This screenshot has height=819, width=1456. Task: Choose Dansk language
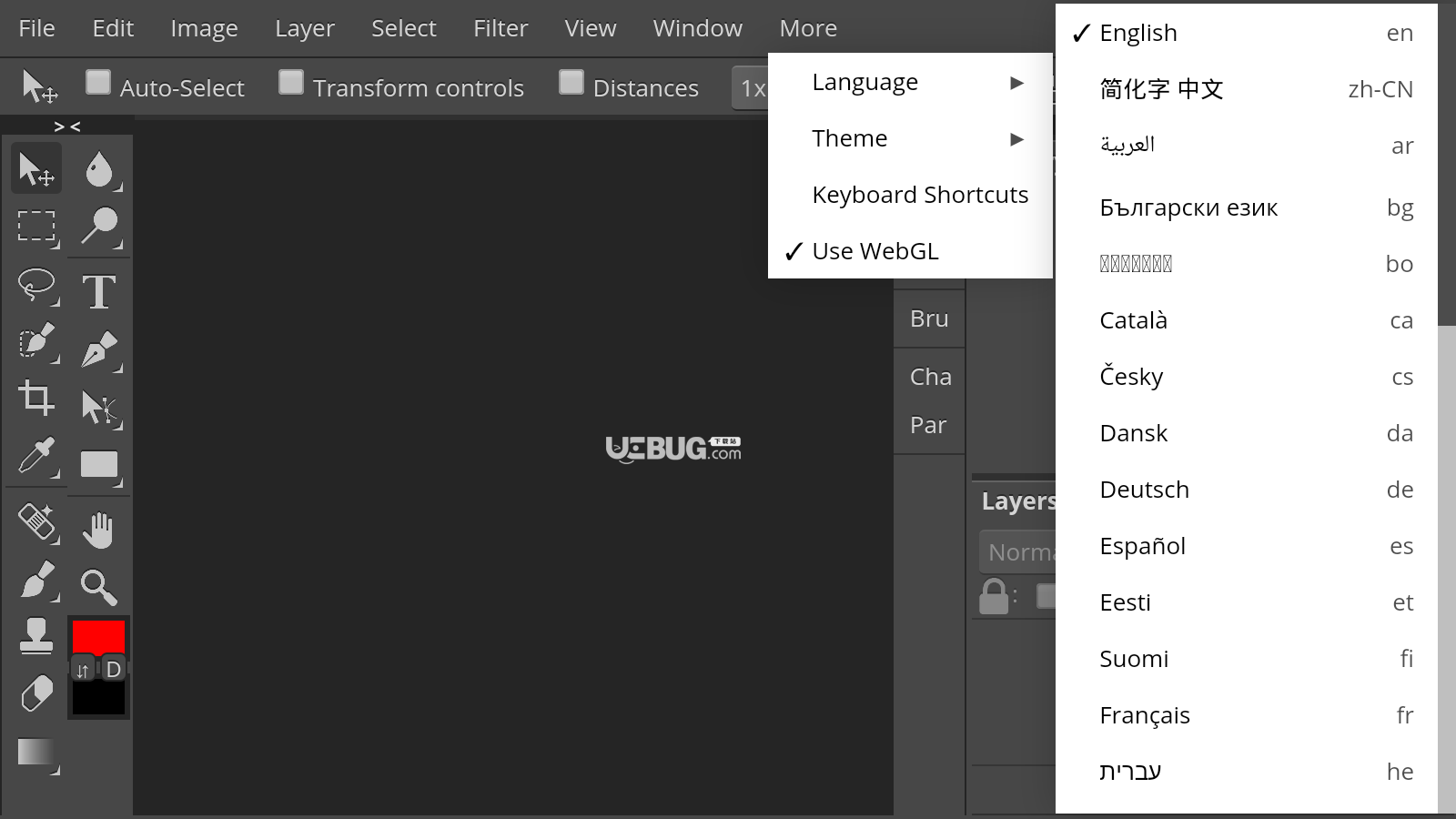[x=1247, y=433]
